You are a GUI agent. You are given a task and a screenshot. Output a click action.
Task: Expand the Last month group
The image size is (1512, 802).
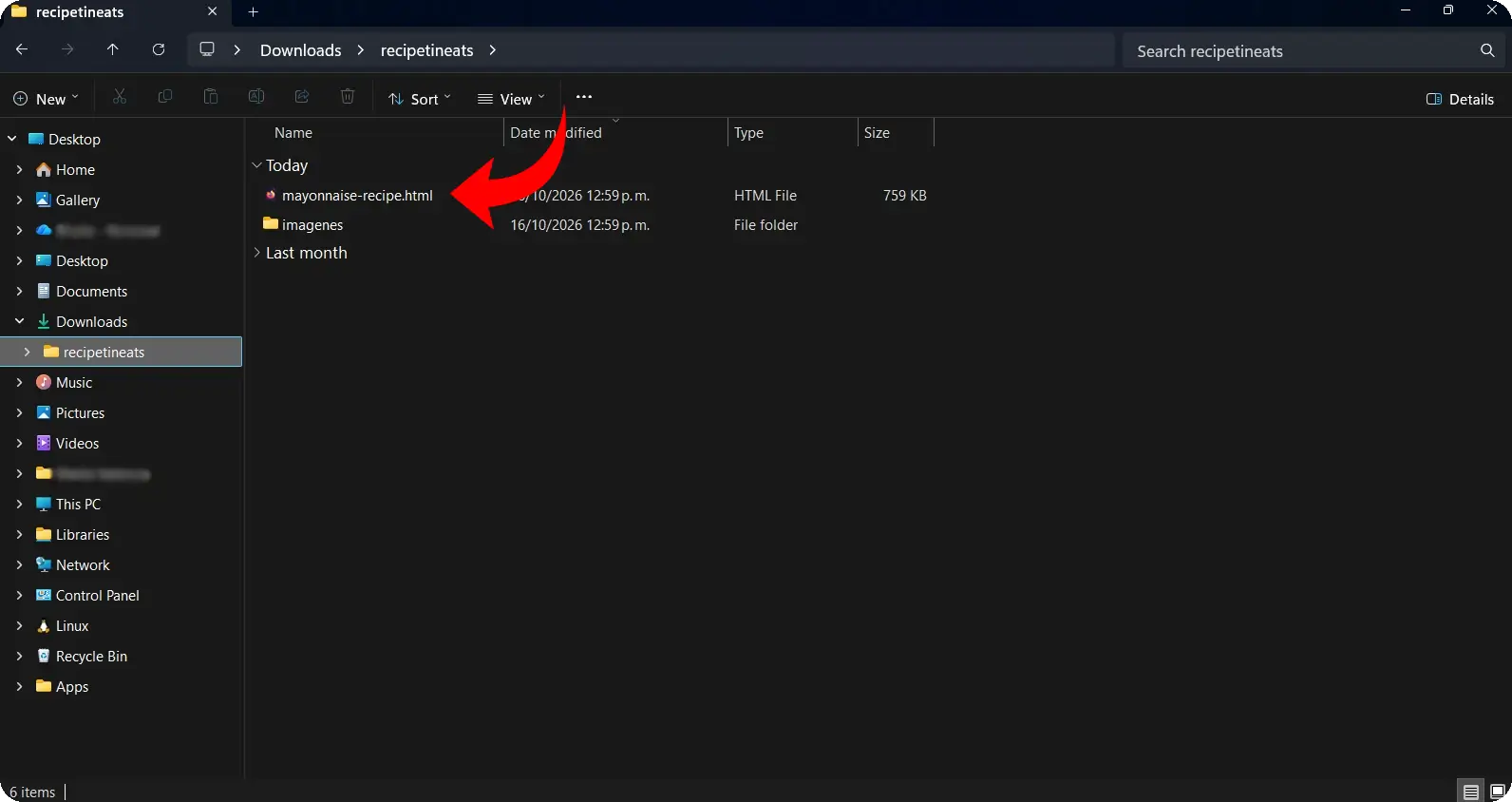256,253
